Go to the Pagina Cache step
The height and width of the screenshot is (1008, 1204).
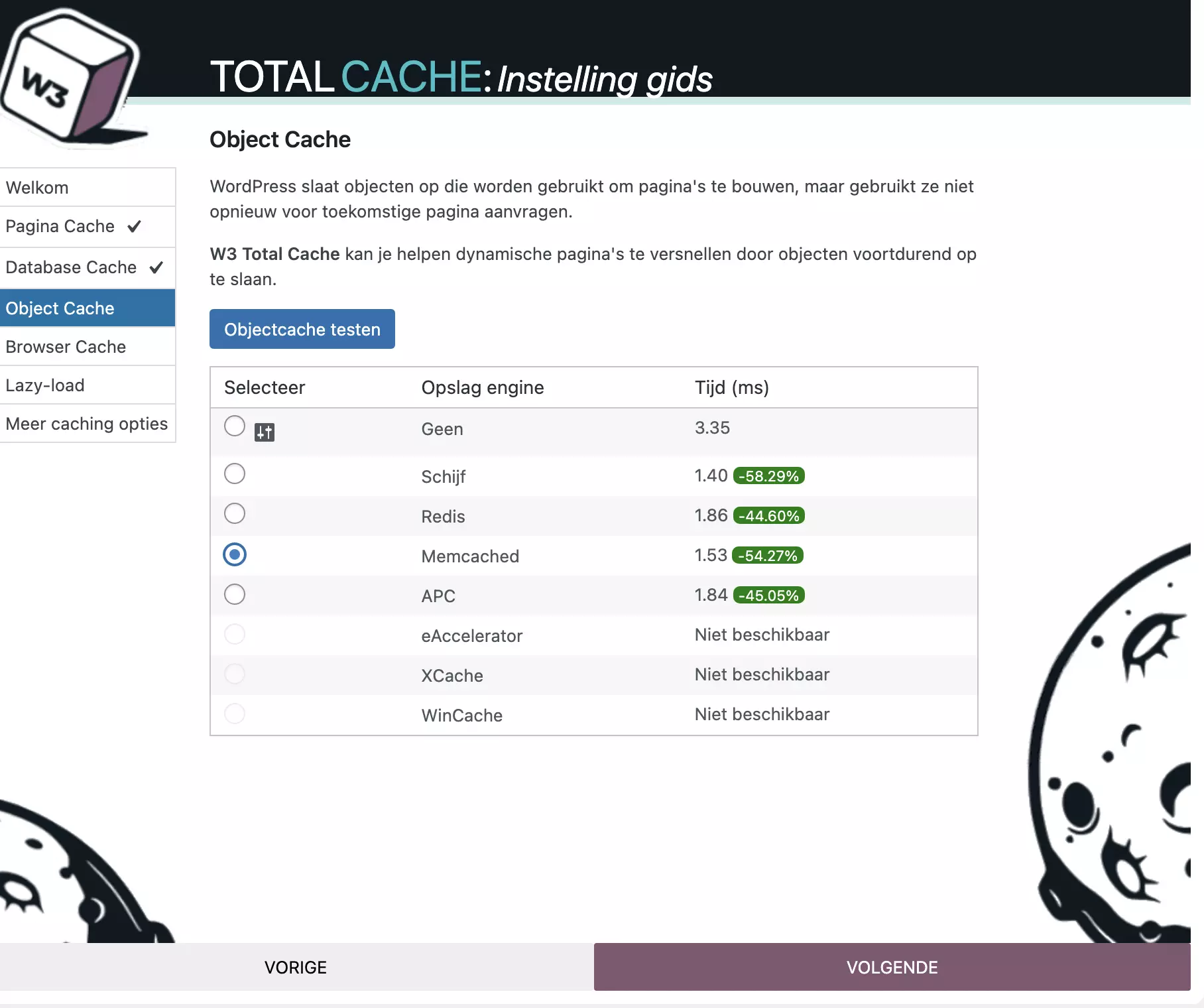(x=88, y=227)
